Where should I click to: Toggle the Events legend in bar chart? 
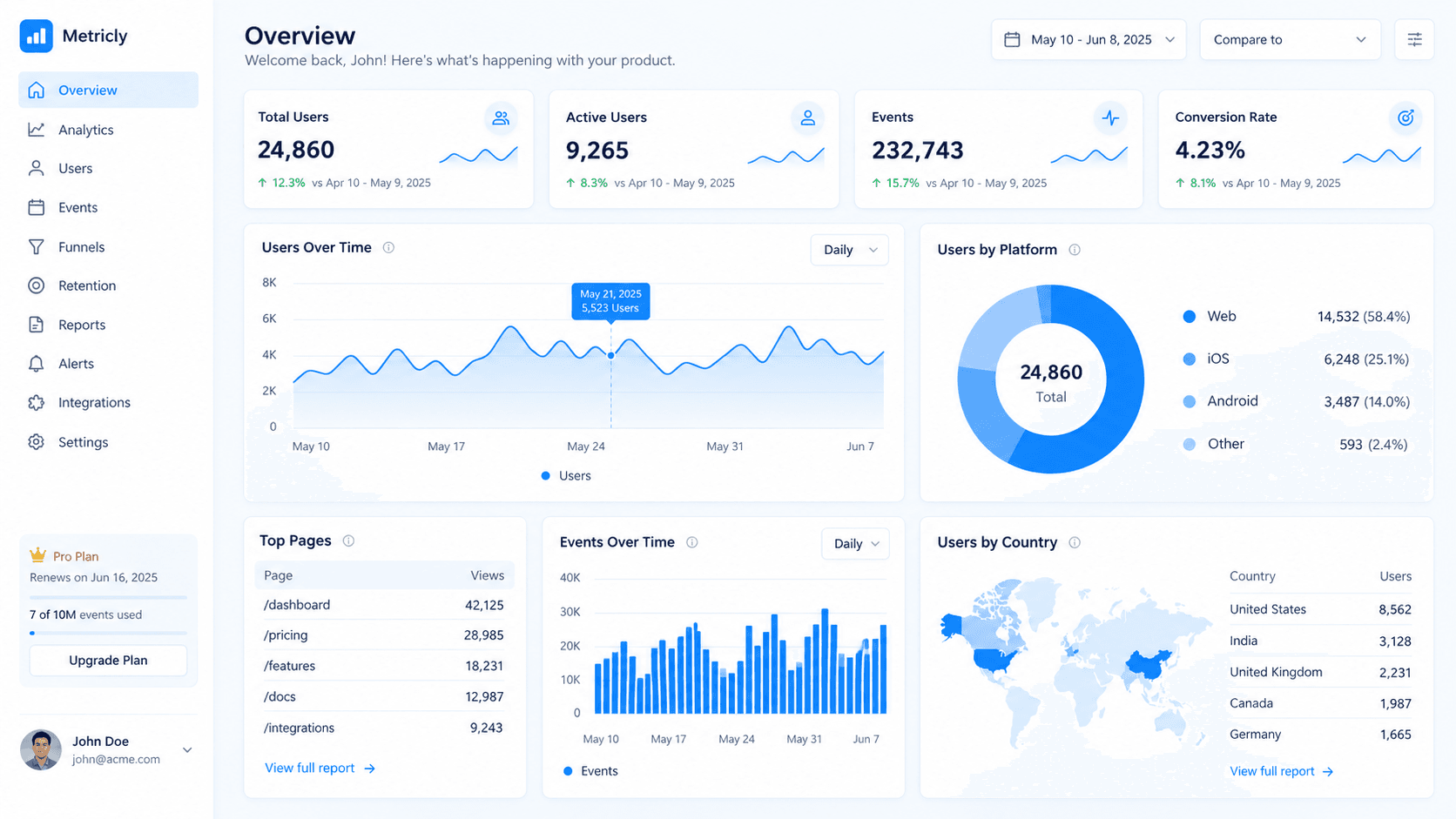[590, 771]
